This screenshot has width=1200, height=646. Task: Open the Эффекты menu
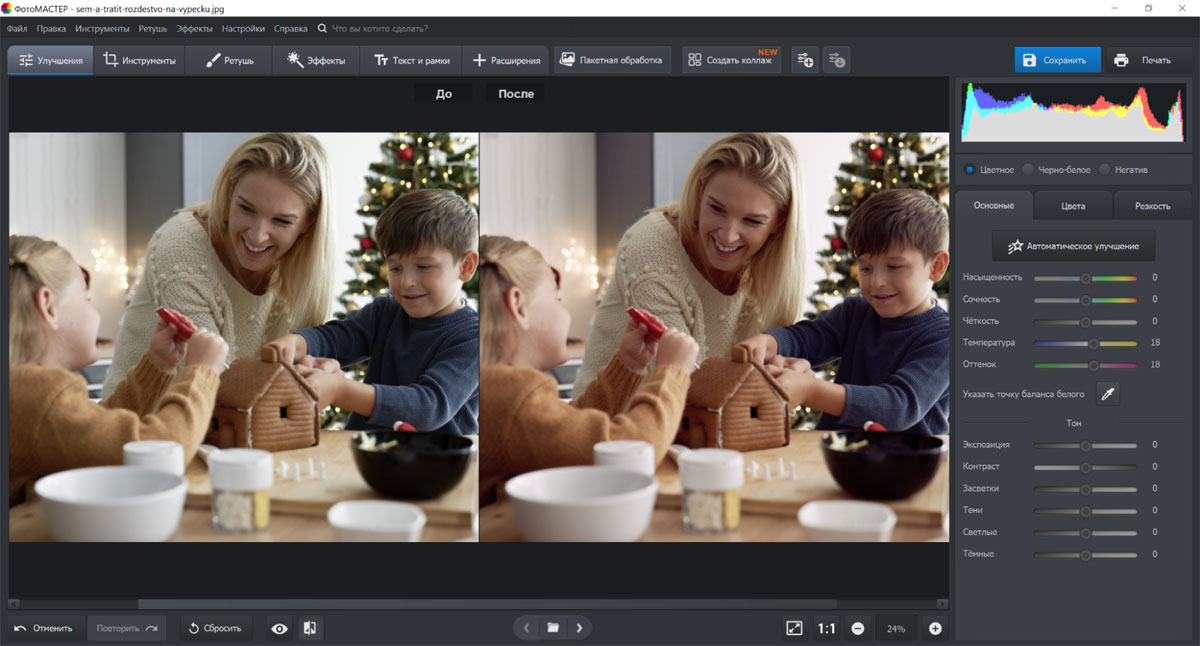[196, 29]
